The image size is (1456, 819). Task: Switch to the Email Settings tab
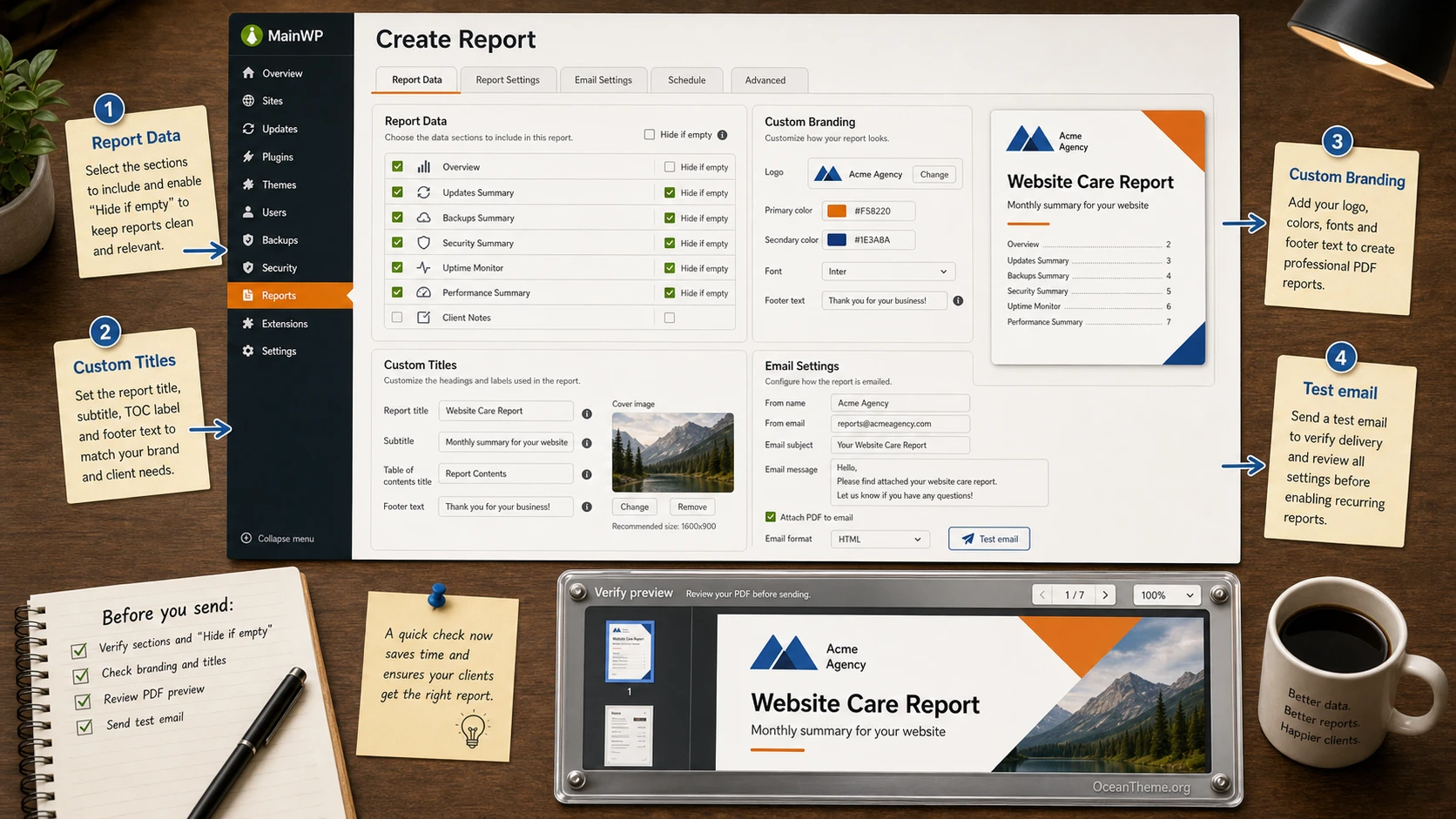coord(603,80)
